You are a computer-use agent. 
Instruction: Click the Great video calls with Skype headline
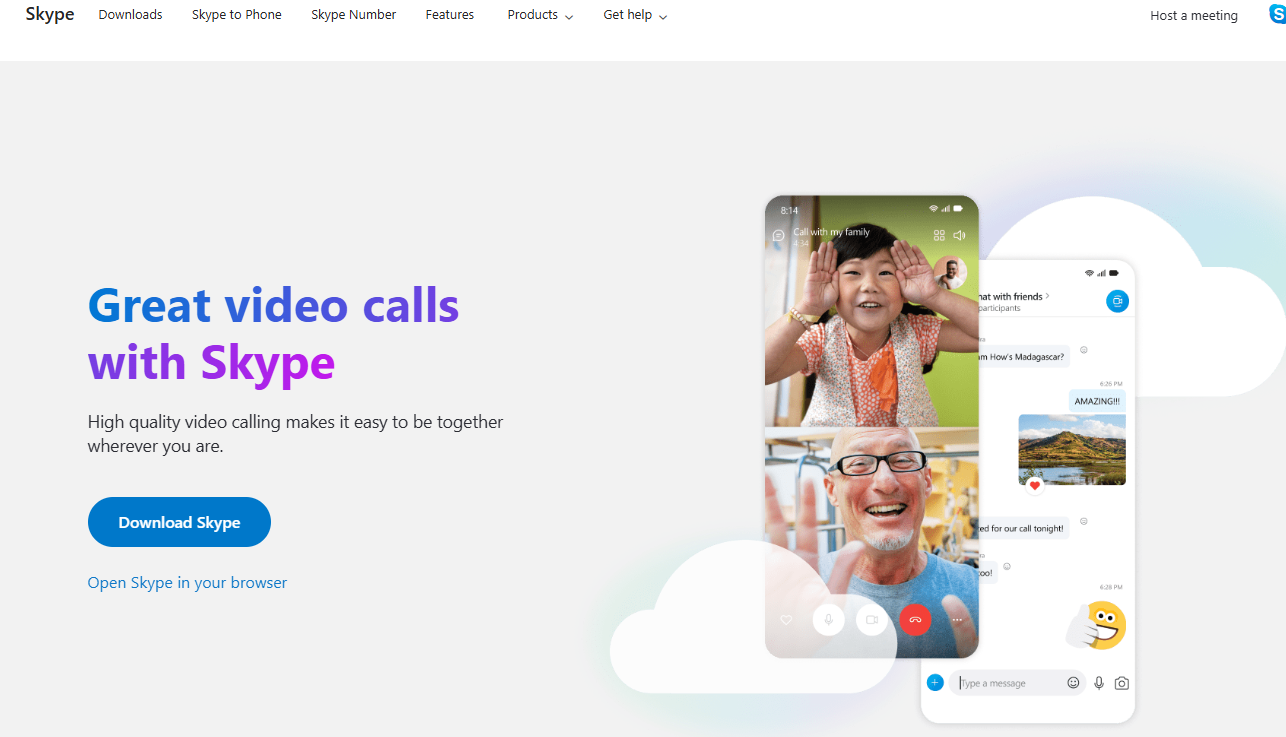273,334
